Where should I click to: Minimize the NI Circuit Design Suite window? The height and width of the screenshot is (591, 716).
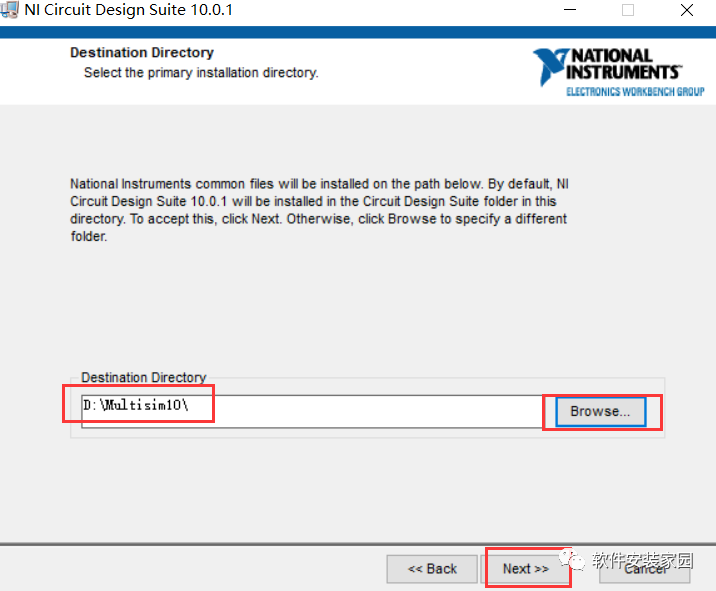tap(569, 10)
